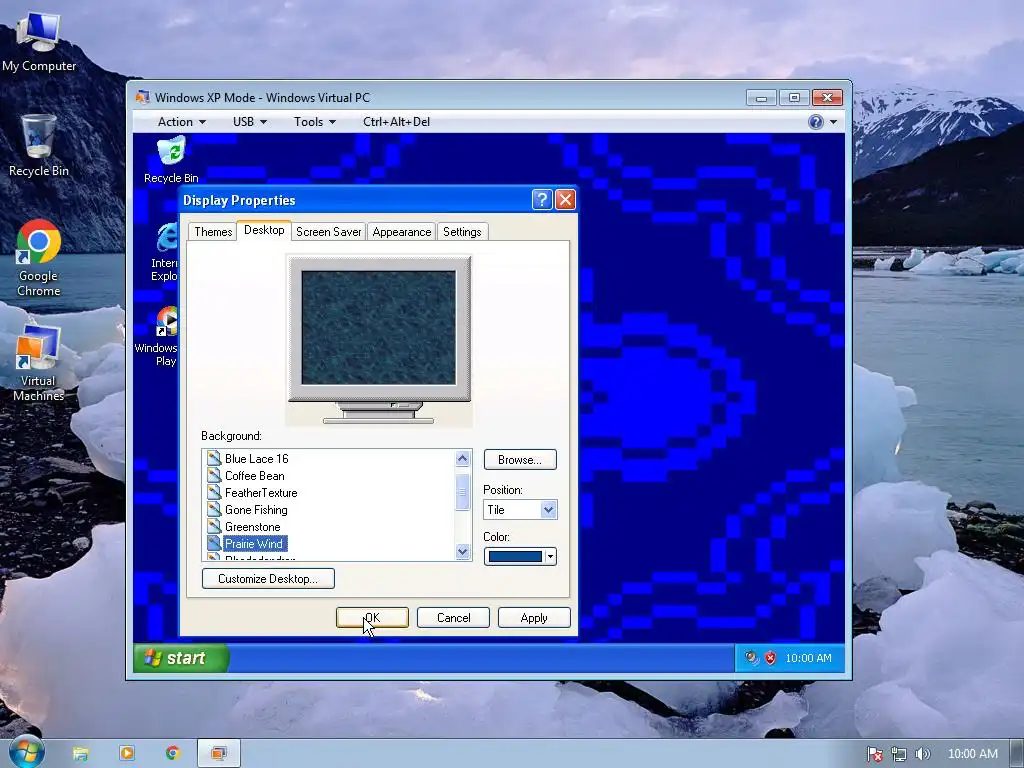Close the Display Properties dialog
The image size is (1024, 768).
566,199
